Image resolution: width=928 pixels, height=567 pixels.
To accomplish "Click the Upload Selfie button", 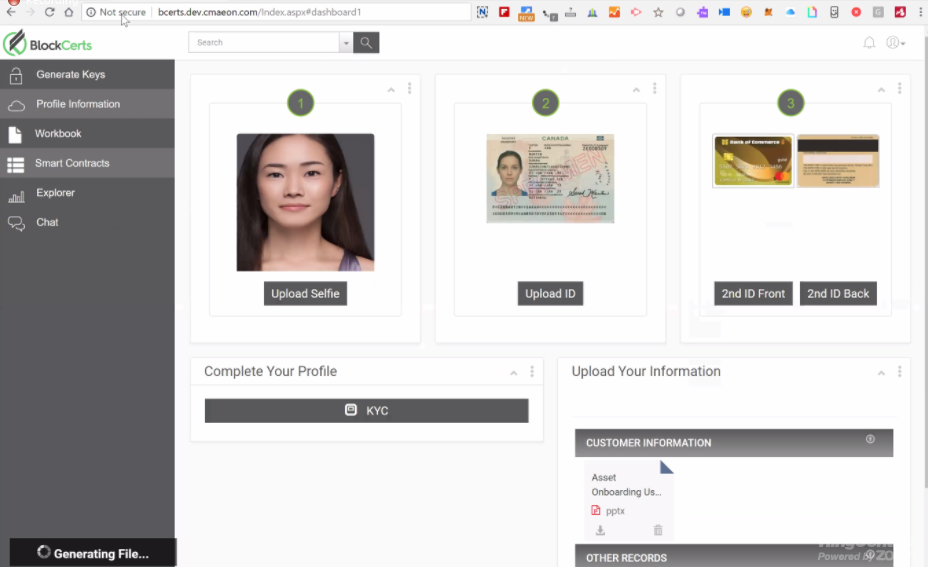I will (x=305, y=294).
